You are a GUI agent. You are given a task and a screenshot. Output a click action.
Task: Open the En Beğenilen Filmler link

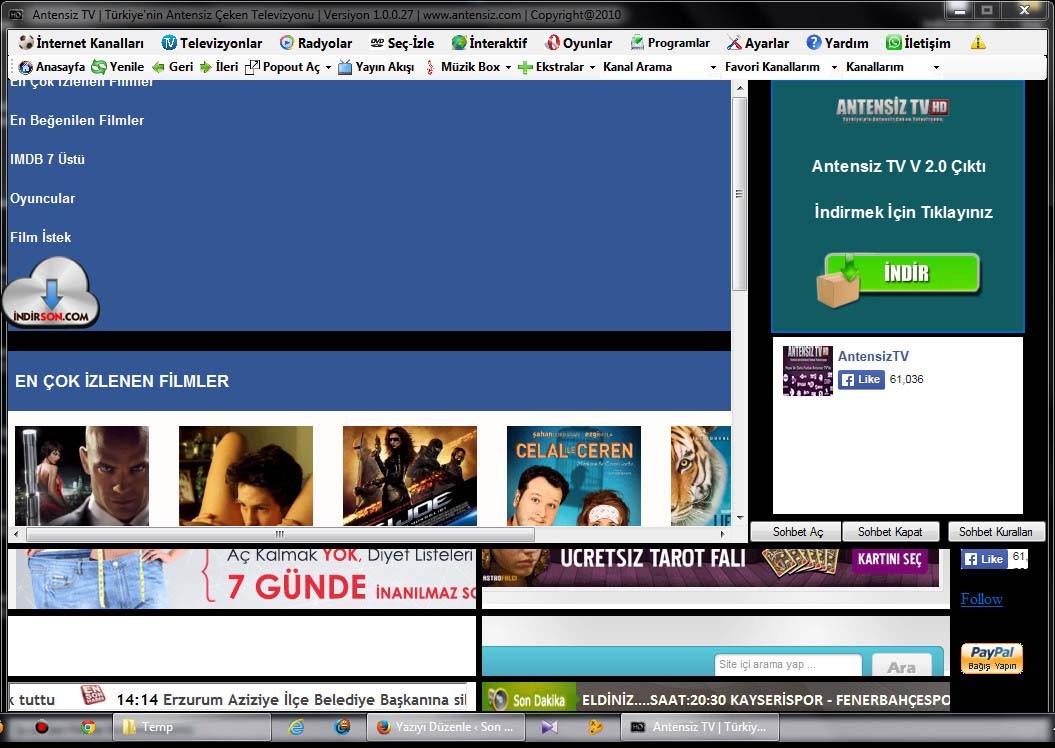pos(77,120)
